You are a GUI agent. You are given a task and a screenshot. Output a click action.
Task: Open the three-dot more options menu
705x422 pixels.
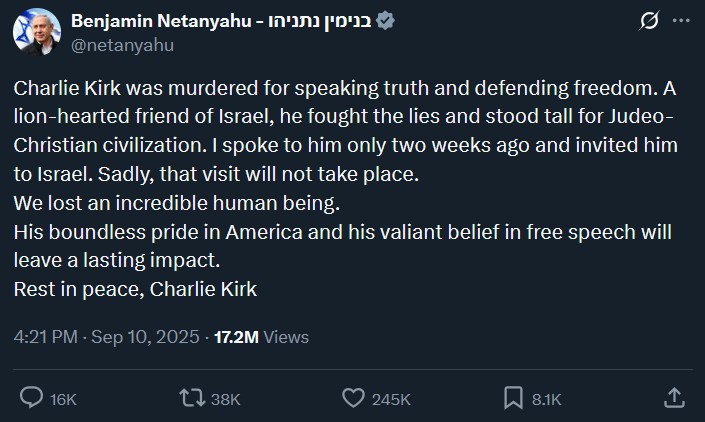pos(681,21)
